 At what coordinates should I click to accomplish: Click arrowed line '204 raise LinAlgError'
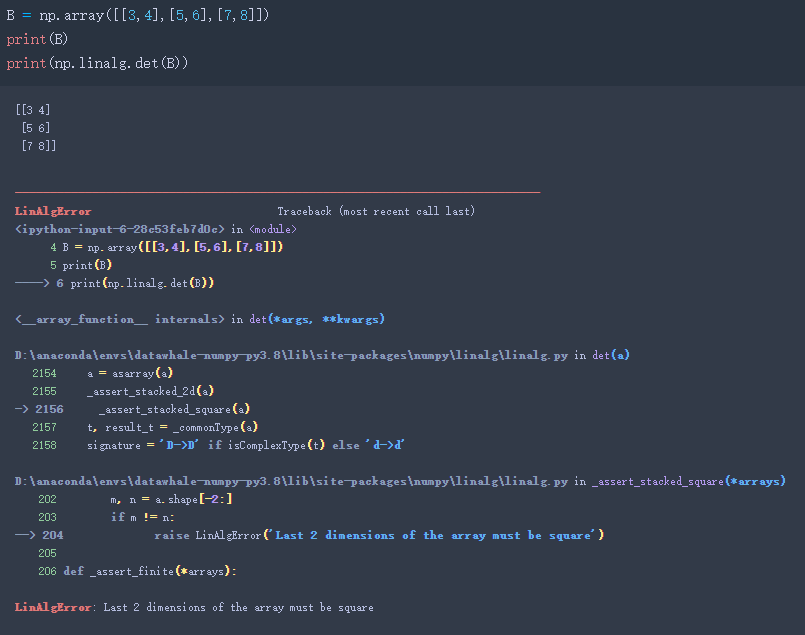pyautogui.click(x=310, y=535)
